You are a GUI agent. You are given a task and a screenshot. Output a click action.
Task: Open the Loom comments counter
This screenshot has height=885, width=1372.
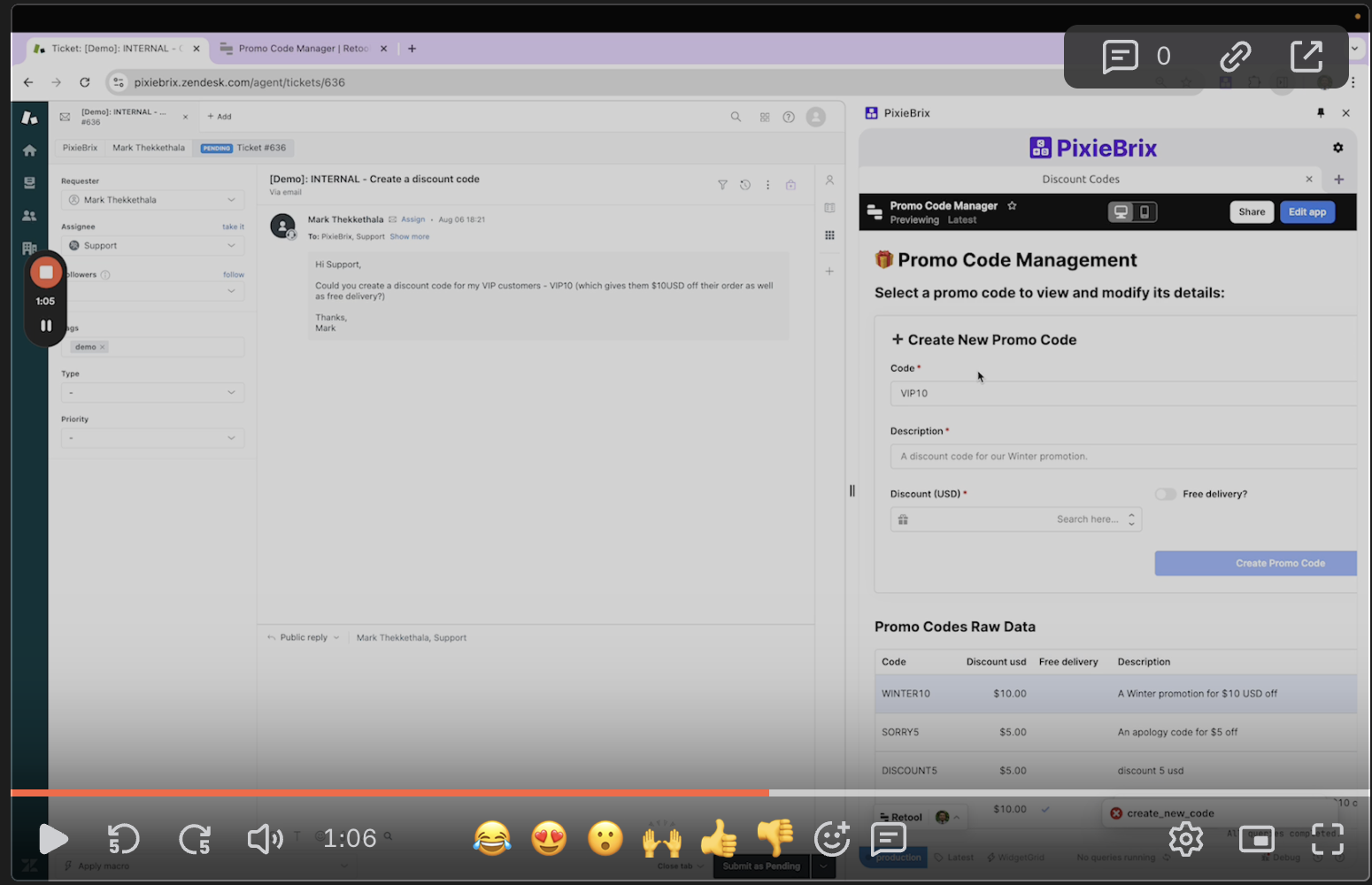point(1137,57)
